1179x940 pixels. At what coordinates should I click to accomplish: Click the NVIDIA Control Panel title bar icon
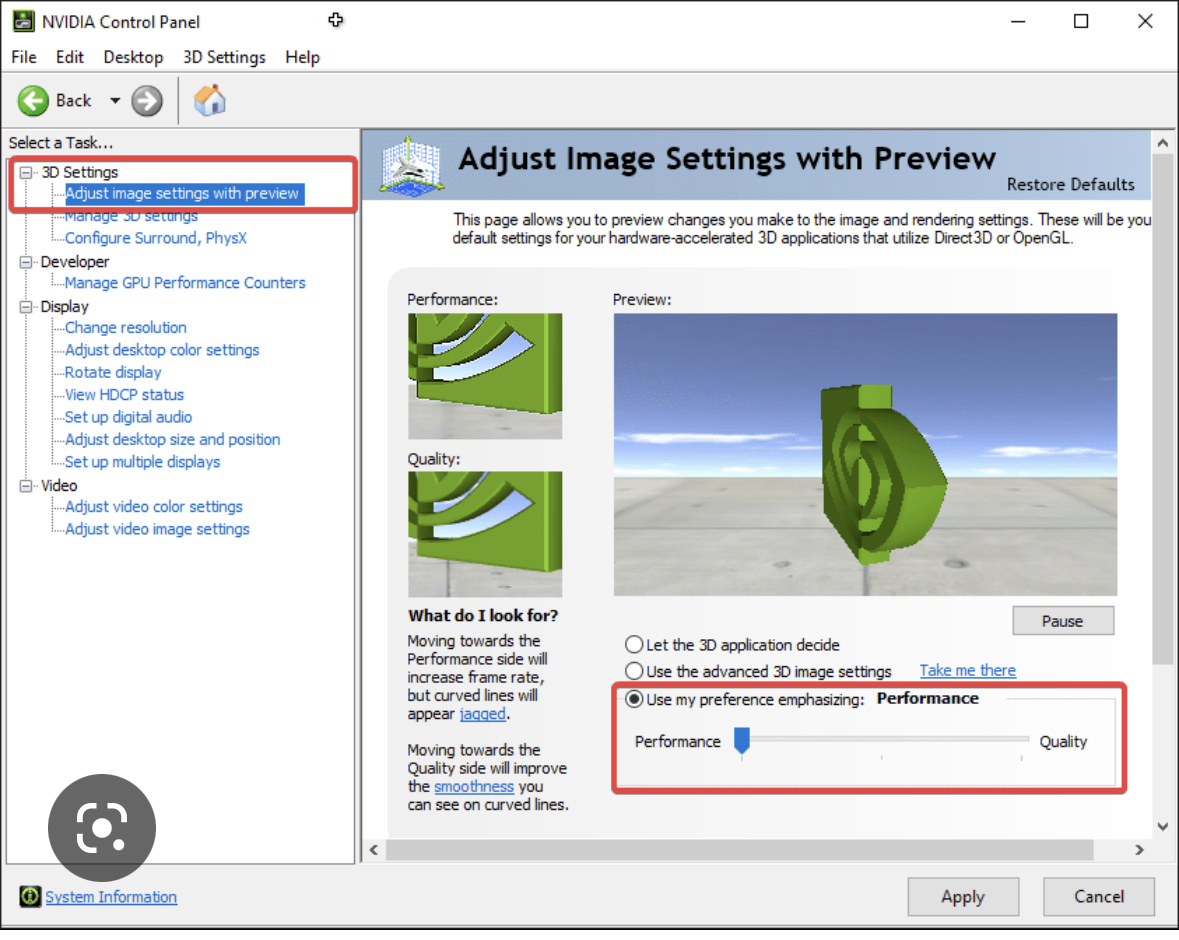tap(23, 21)
